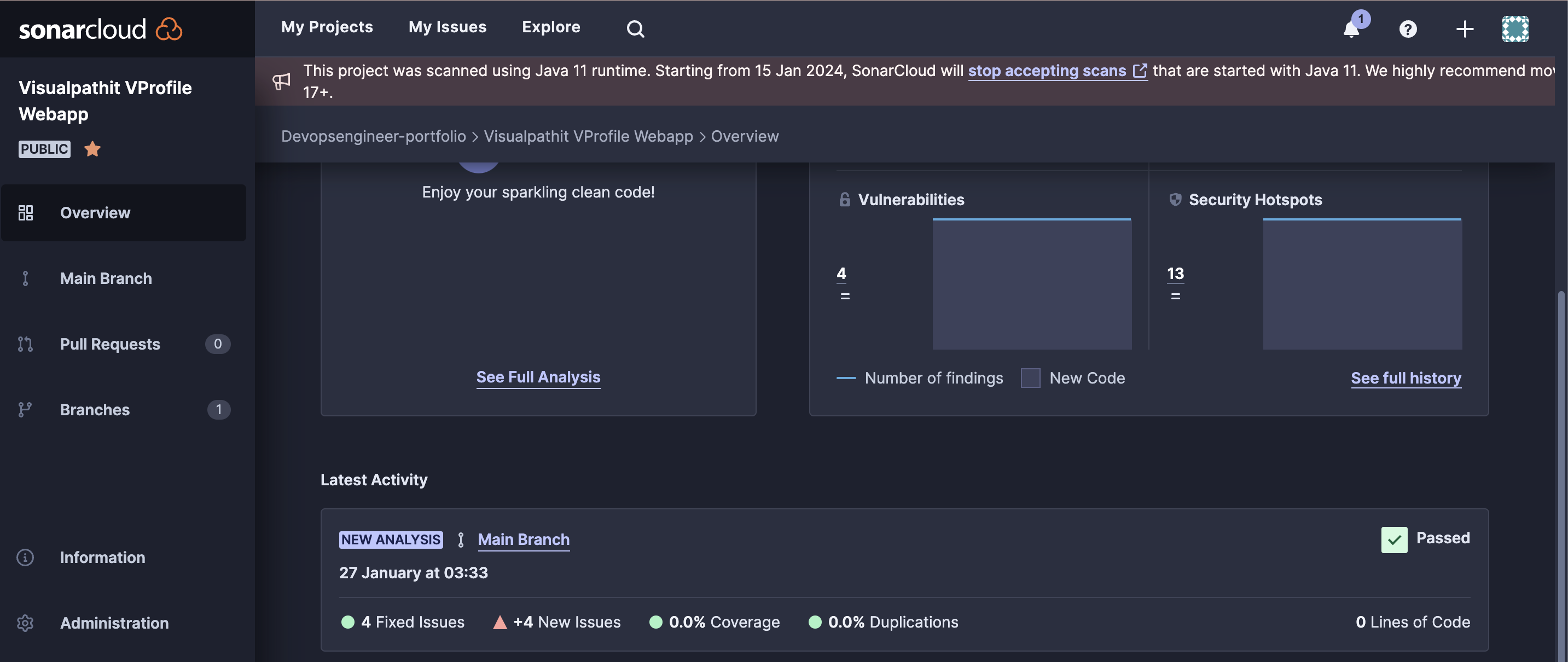Click the New Code legend swatch
This screenshot has width=1568, height=662.
1030,379
